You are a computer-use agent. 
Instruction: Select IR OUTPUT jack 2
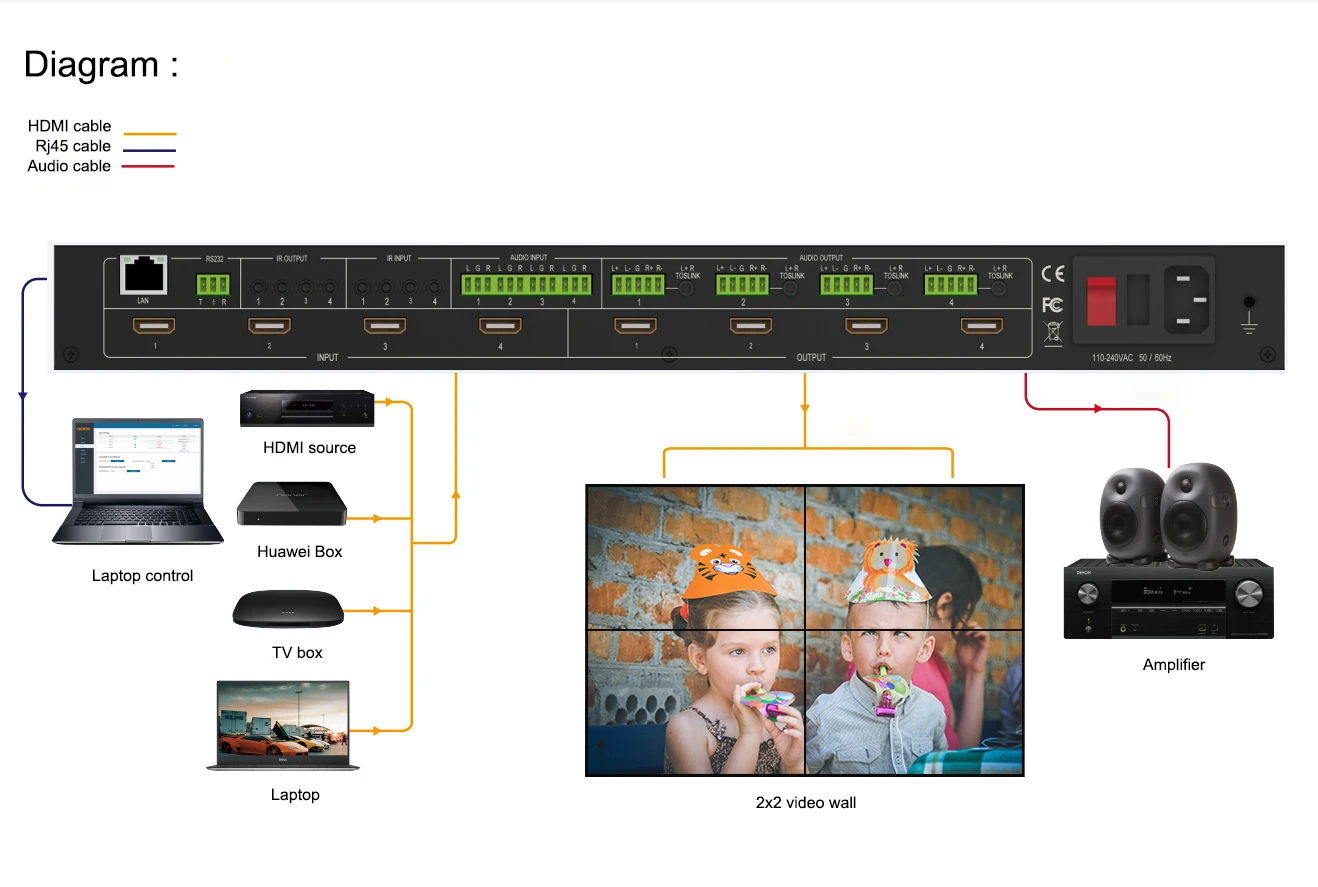(x=282, y=287)
